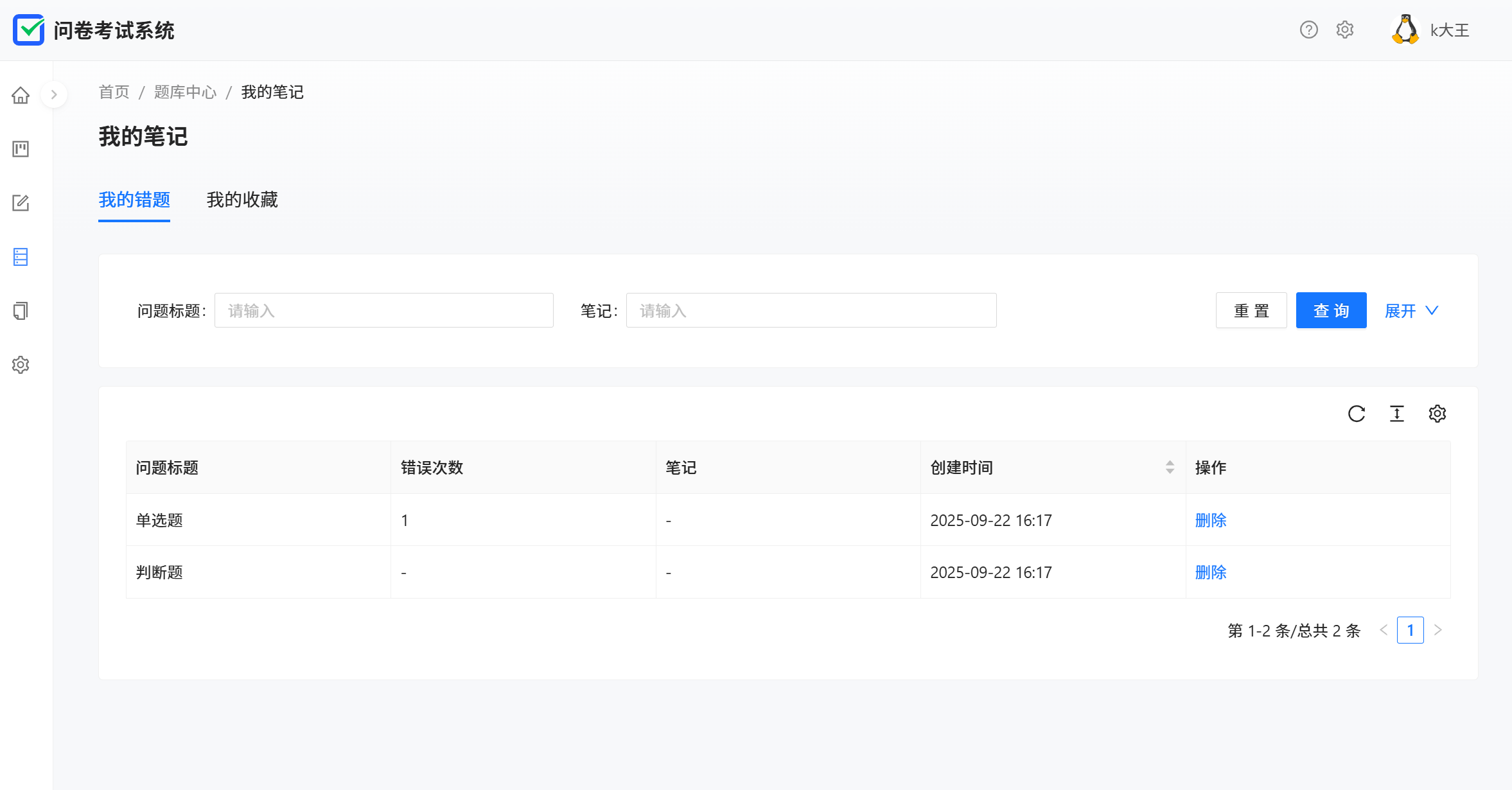
Task: Expand the sidebar with arrow toggle
Action: click(54, 95)
